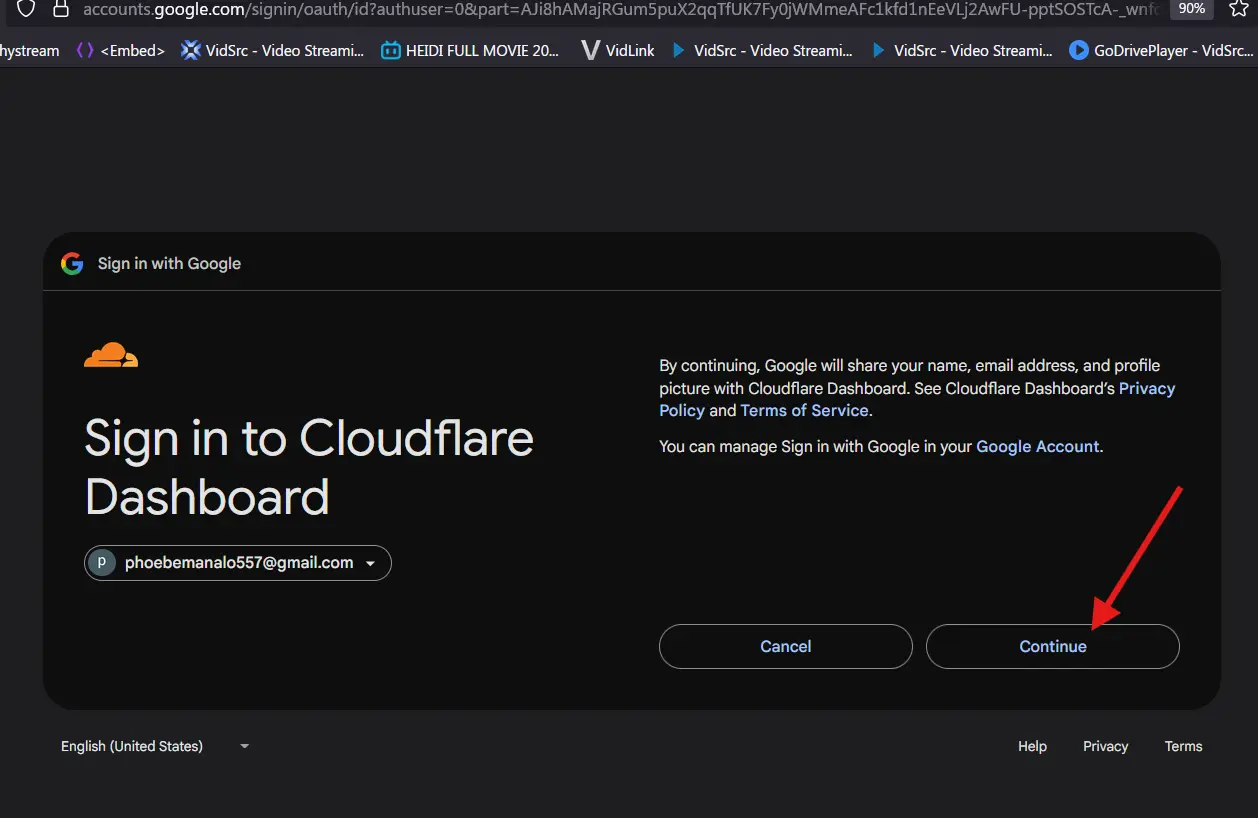Open the Google Account link
This screenshot has width=1258, height=818.
coord(1037,446)
